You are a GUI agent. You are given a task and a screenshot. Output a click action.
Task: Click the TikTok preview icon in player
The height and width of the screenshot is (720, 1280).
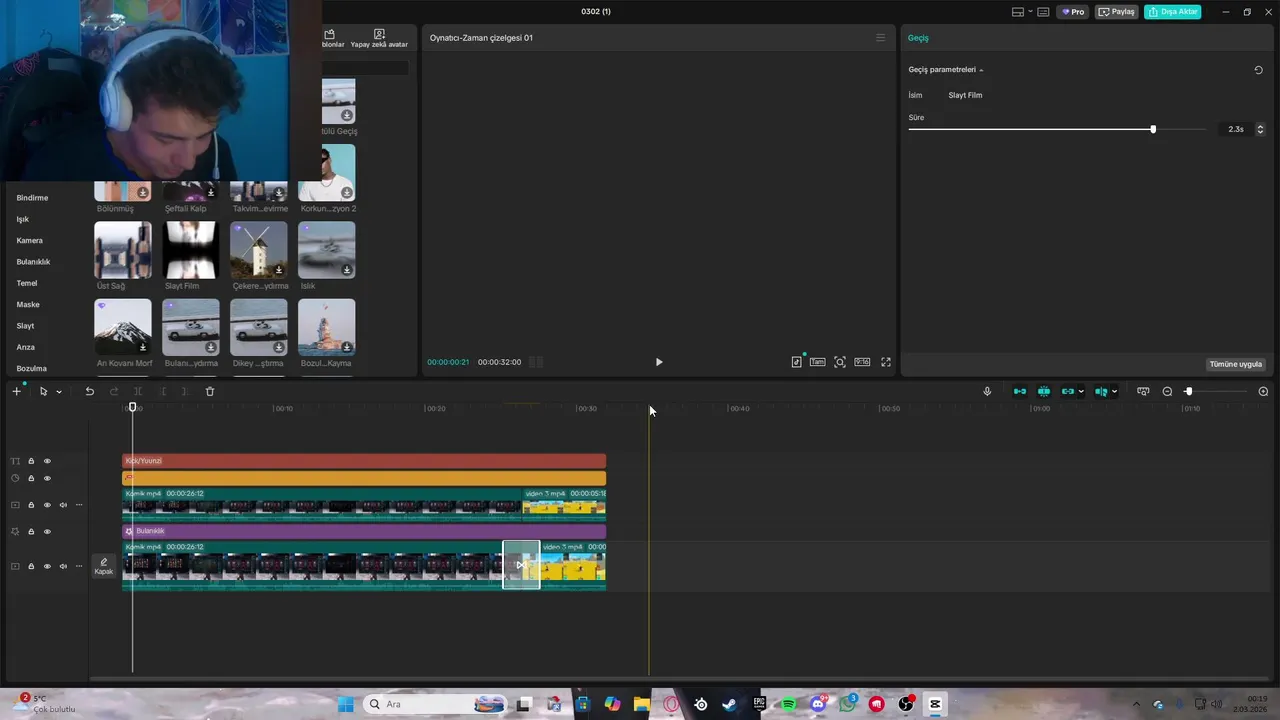click(x=797, y=361)
